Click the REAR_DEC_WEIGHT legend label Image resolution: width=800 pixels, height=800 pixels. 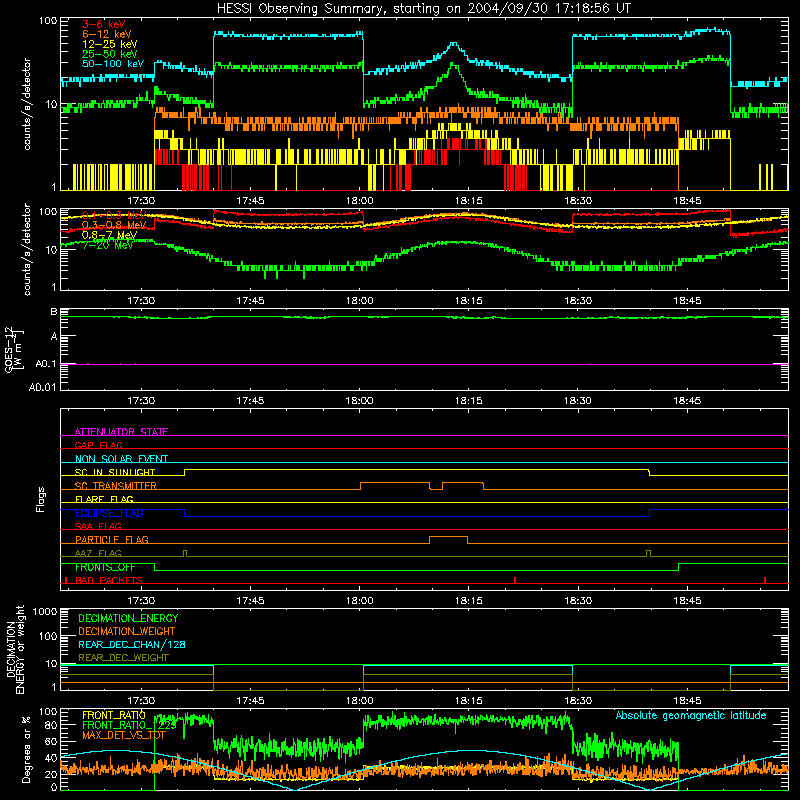[123, 658]
